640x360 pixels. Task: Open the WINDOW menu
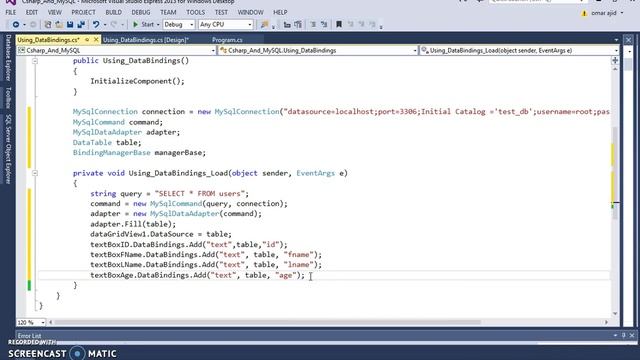tap(251, 12)
